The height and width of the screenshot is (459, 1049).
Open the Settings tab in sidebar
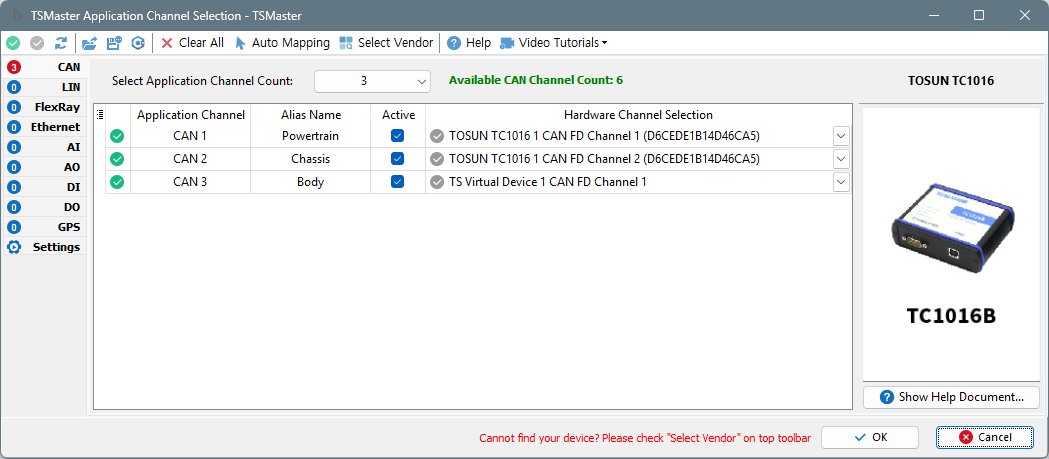click(44, 247)
